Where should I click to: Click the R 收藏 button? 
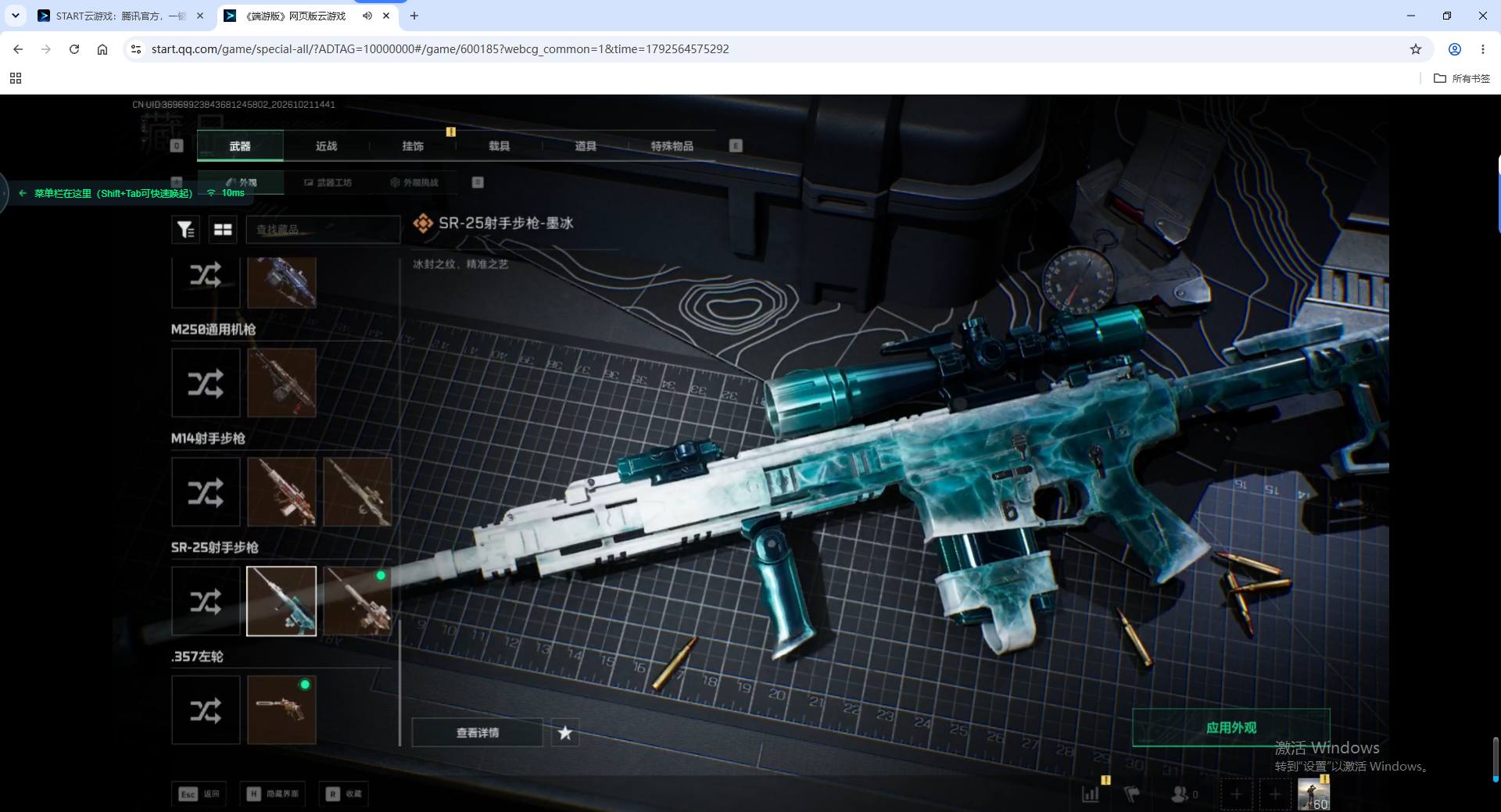[345, 794]
